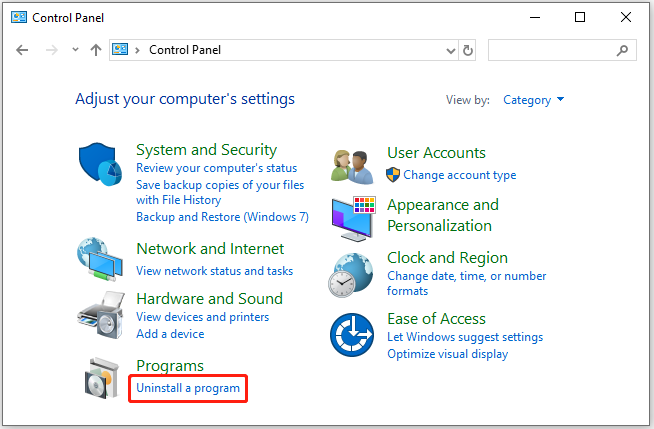The height and width of the screenshot is (429, 654).
Task: Open the Change account type link
Action: tap(460, 175)
